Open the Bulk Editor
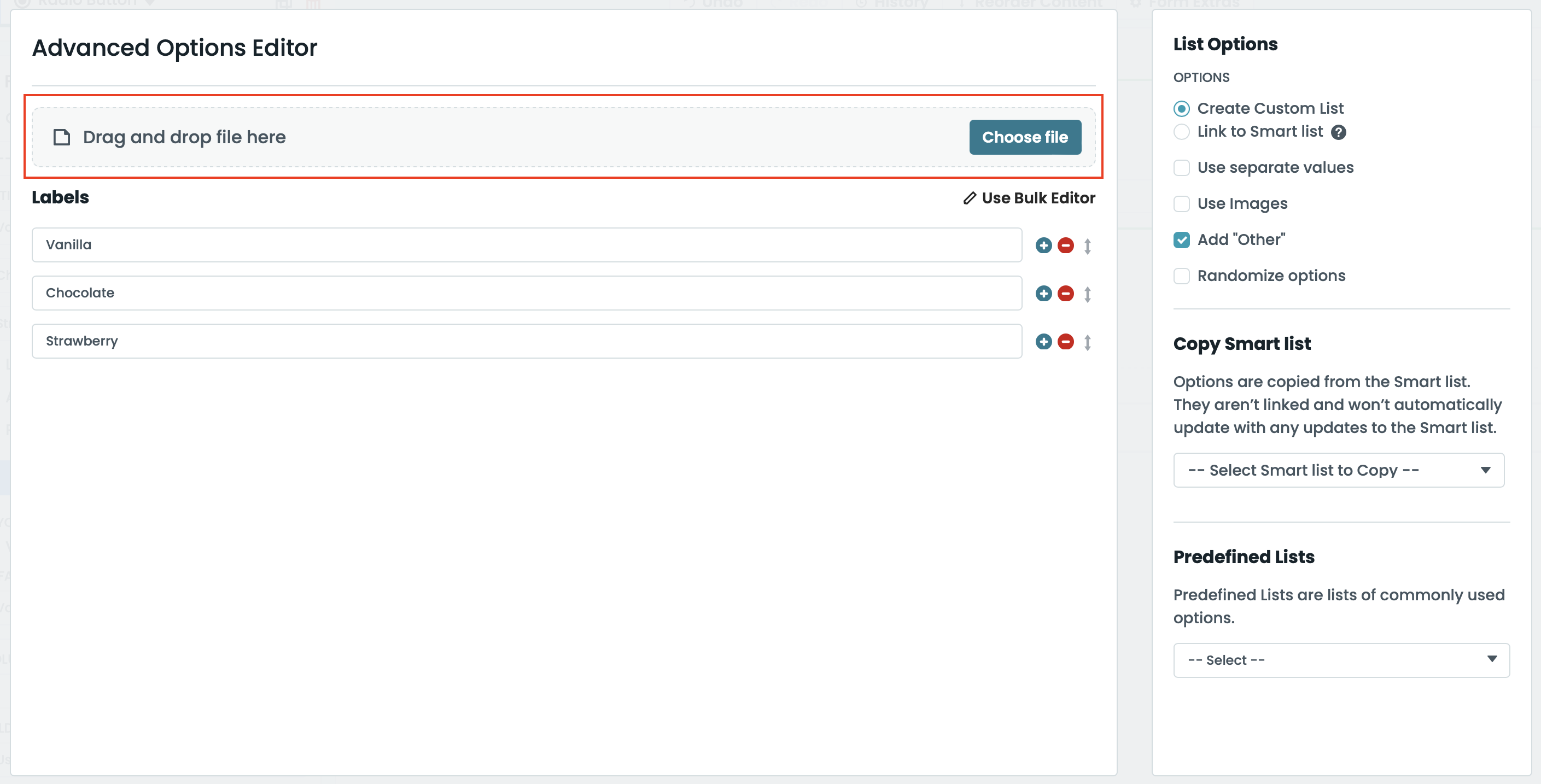 click(x=1038, y=198)
